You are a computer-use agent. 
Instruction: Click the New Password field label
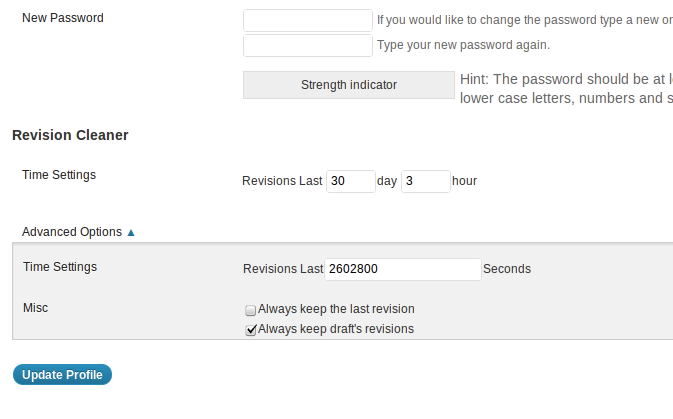62,18
